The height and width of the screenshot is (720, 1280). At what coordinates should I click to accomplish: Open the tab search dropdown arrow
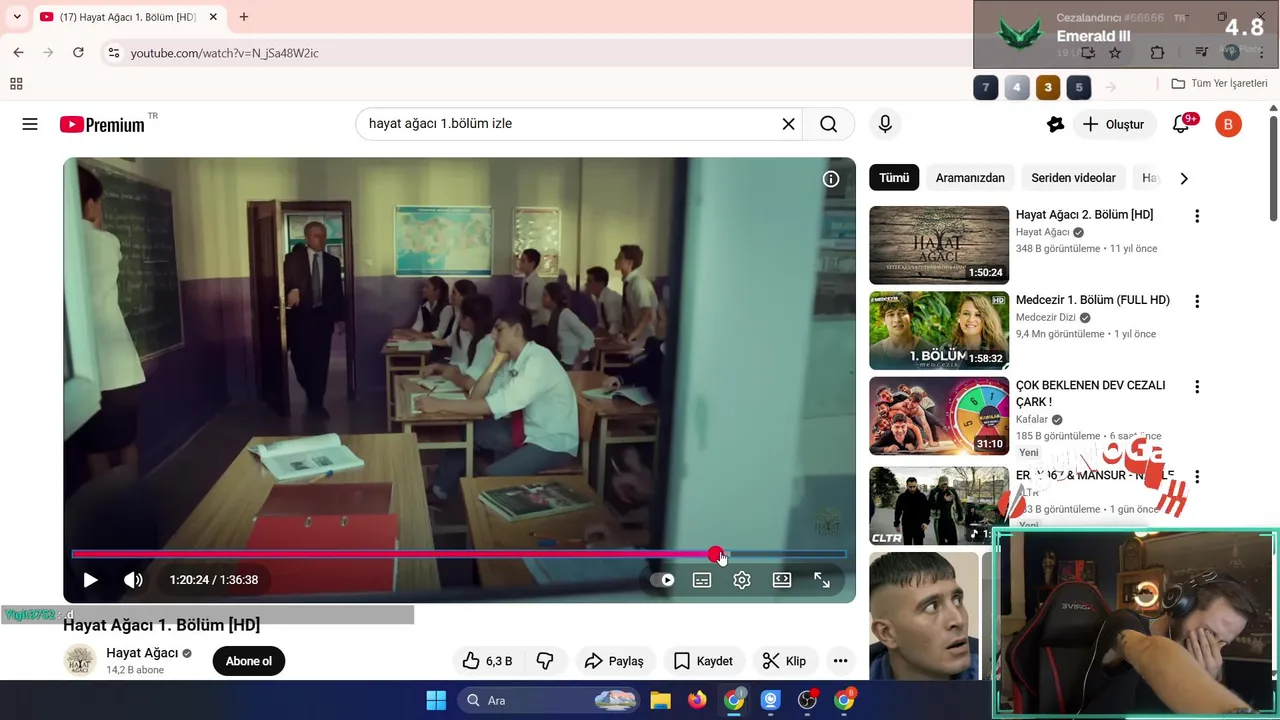click(17, 17)
